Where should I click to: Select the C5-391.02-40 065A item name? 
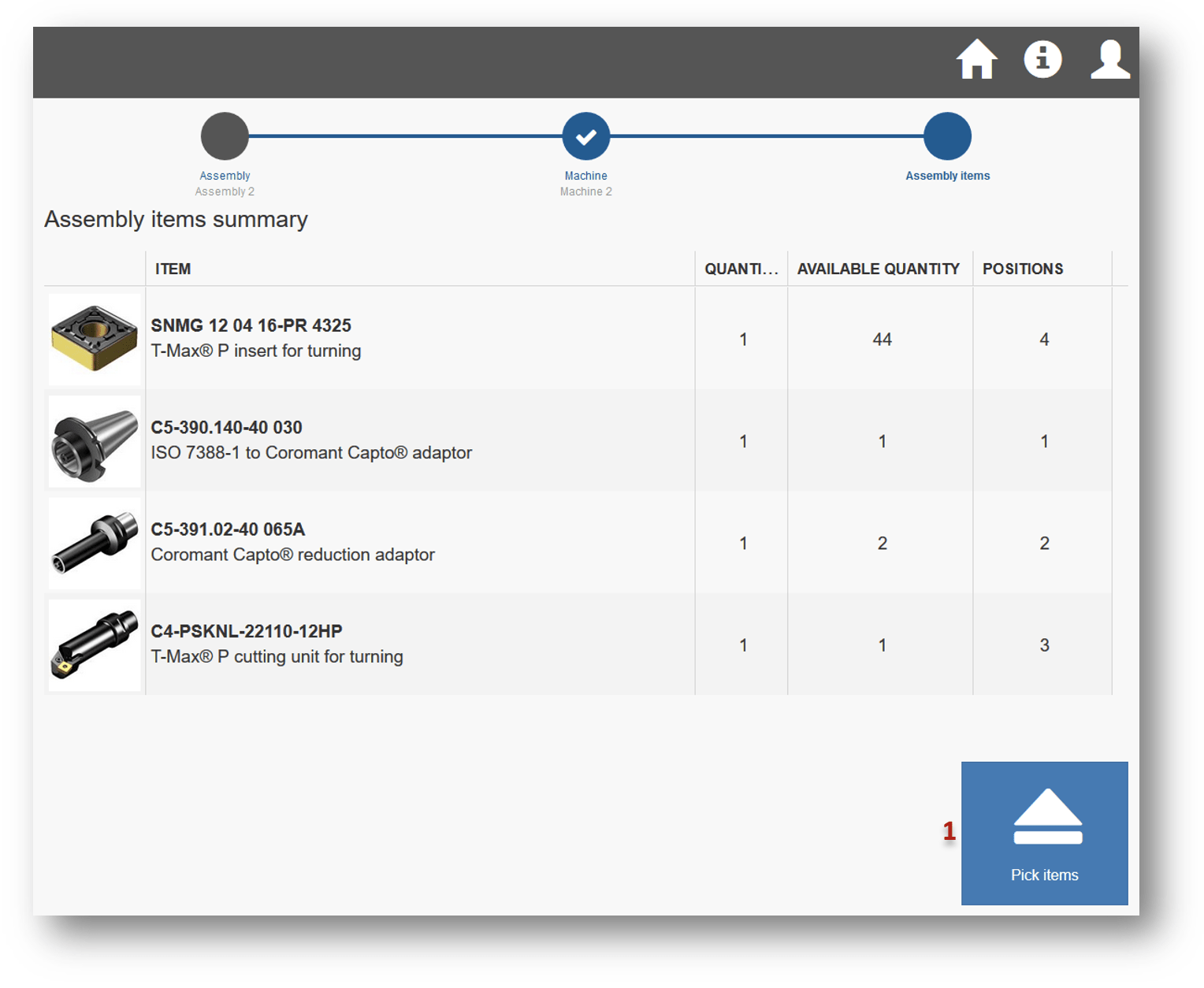[228, 529]
